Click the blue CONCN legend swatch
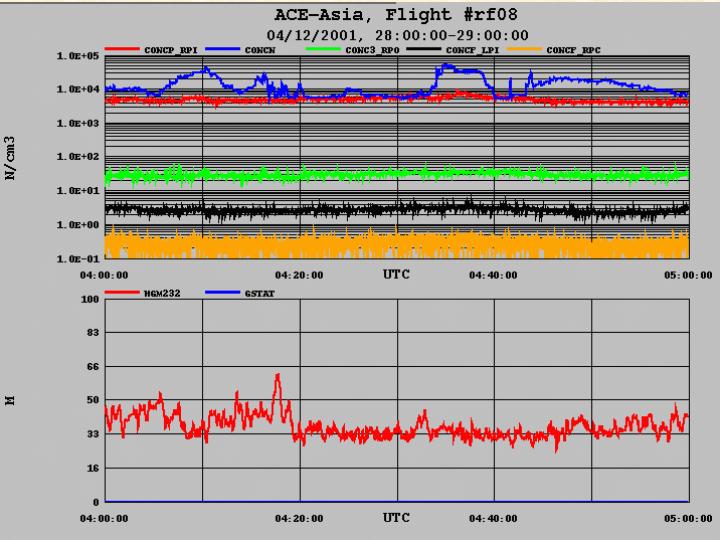Image resolution: width=720 pixels, height=540 pixels. click(223, 49)
